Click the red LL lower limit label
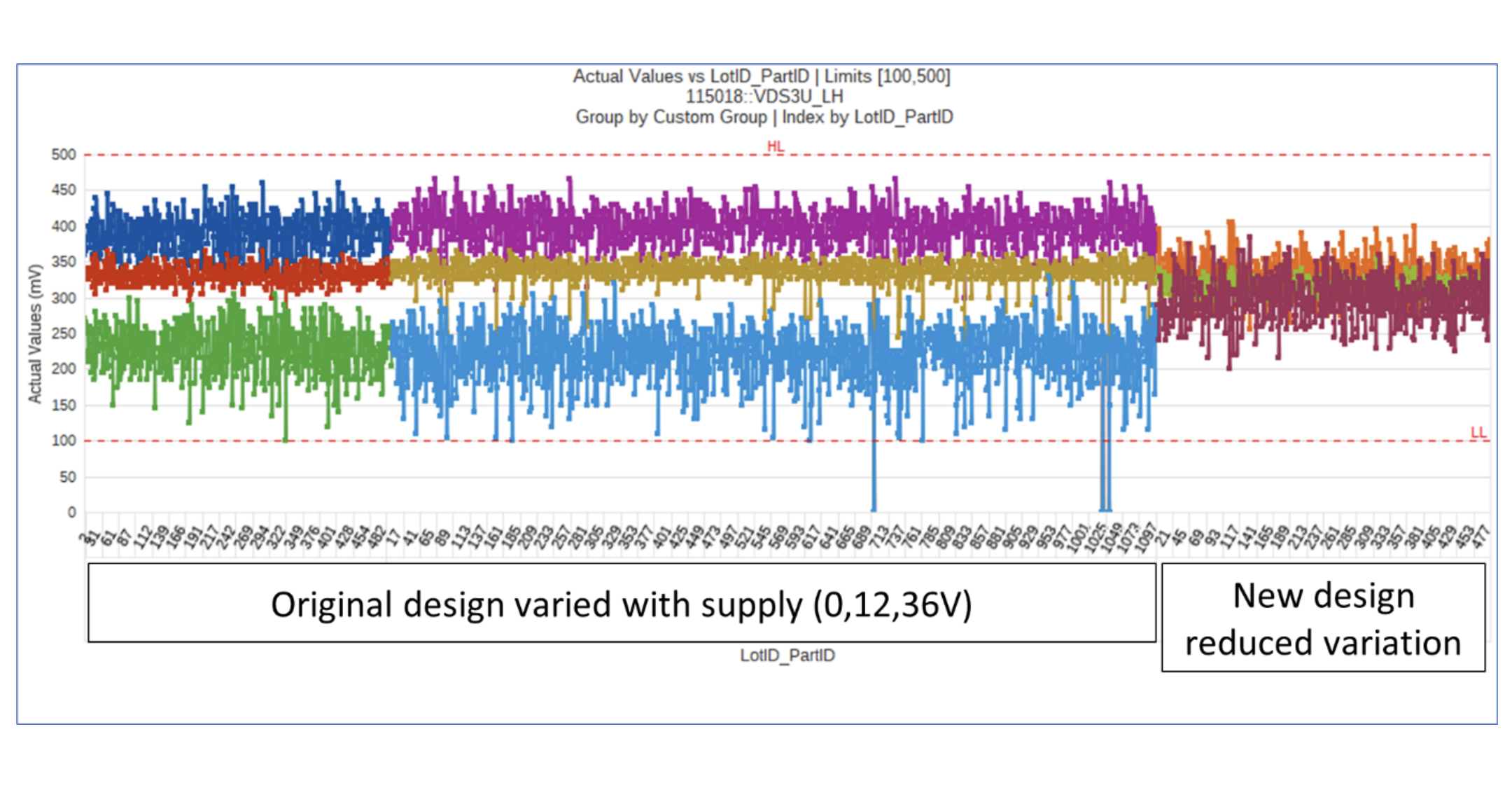Screen dimensions: 1512x790 (1478, 432)
